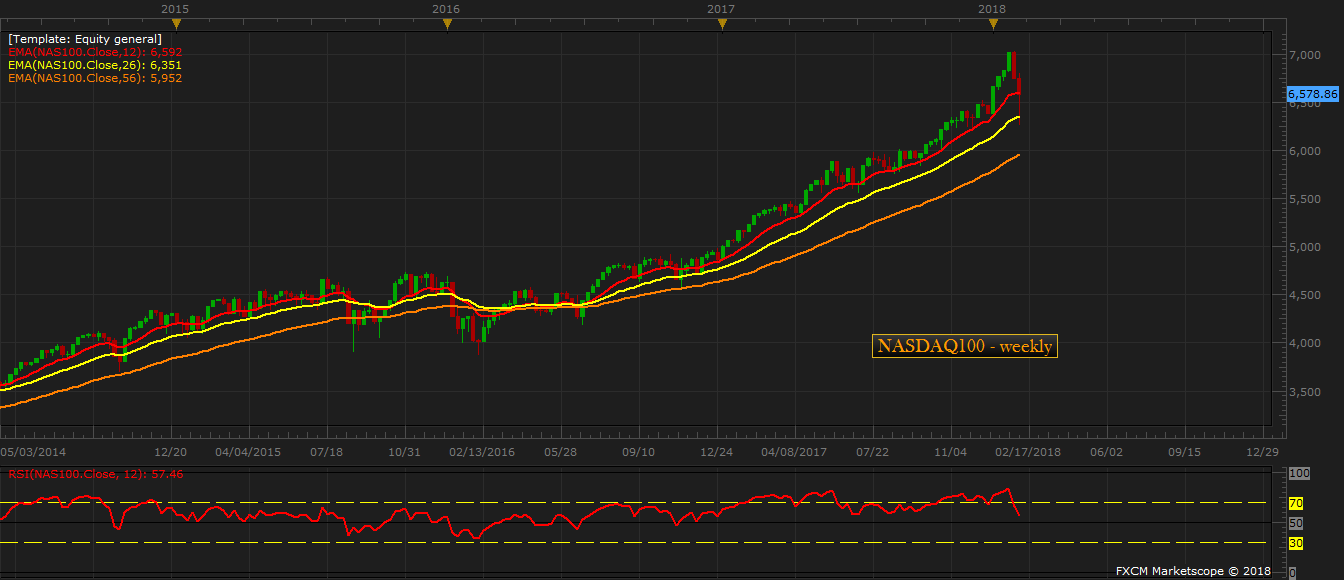Image resolution: width=1344 pixels, height=580 pixels.
Task: Click the 5,500 price axis label
Action: pos(1304,199)
